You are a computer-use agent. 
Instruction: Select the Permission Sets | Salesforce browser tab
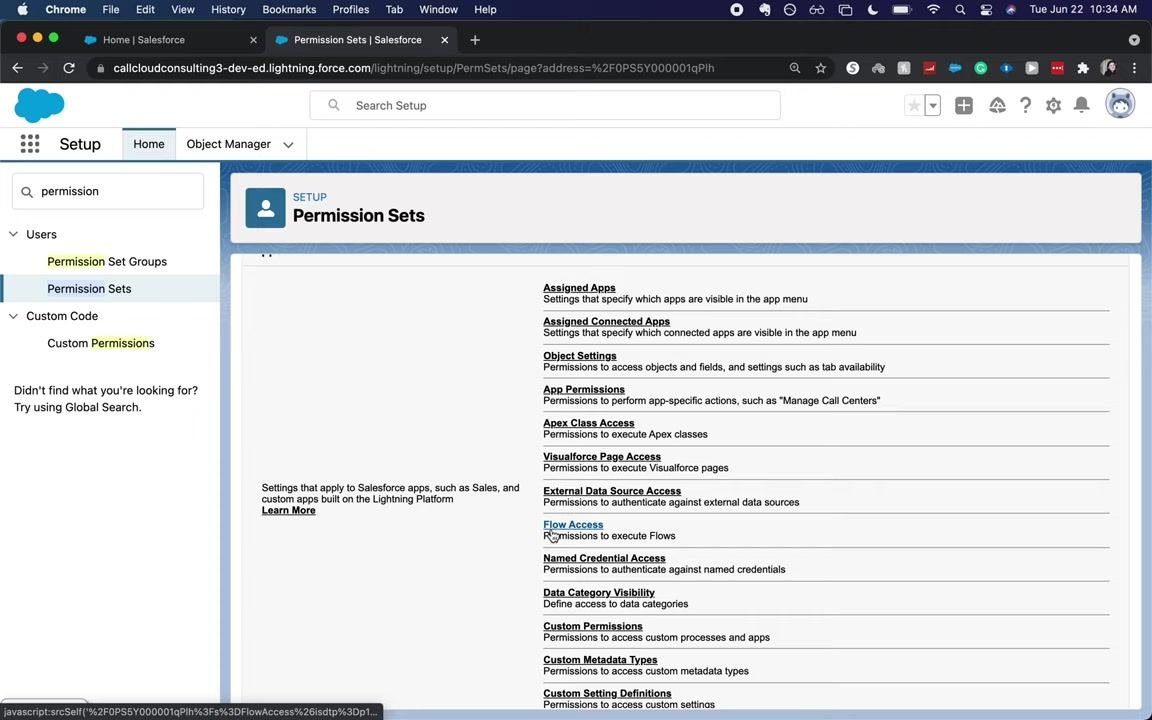[x=358, y=40]
